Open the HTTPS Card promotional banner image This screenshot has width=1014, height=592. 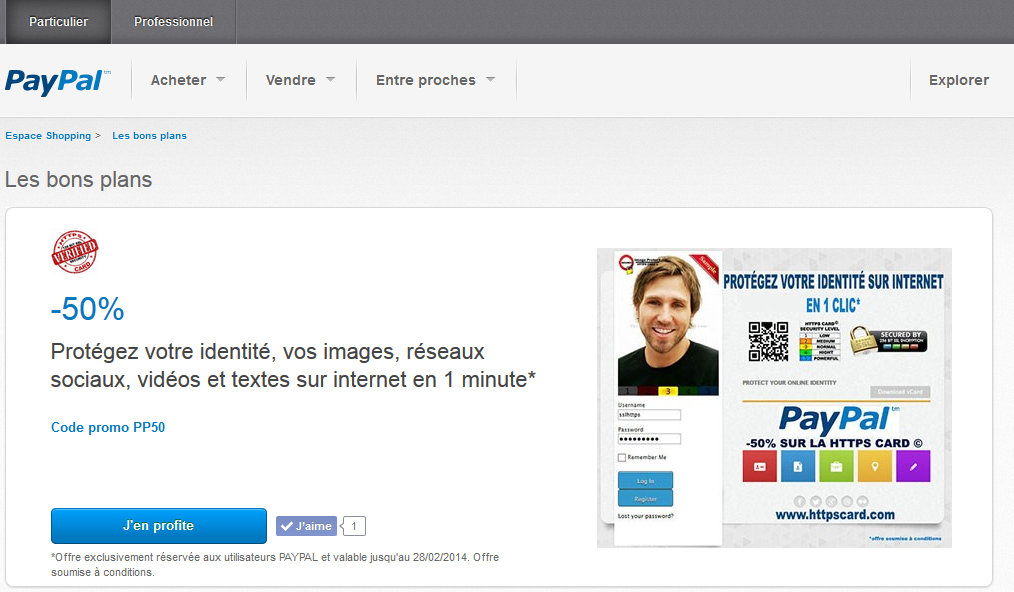[x=774, y=398]
